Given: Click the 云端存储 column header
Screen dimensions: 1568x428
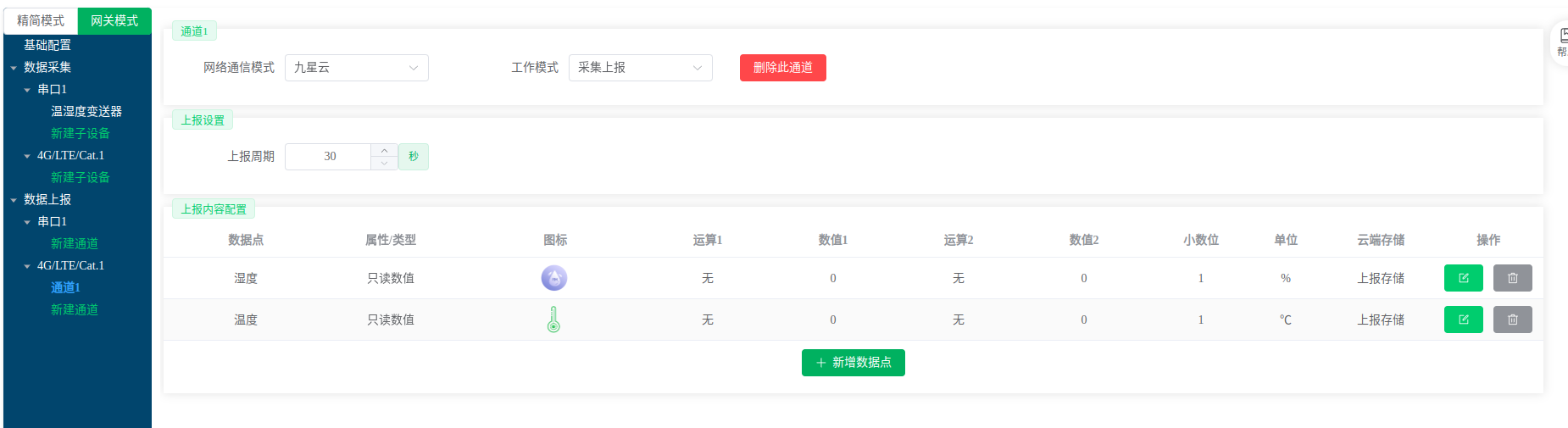Looking at the screenshot, I should coord(1381,240).
